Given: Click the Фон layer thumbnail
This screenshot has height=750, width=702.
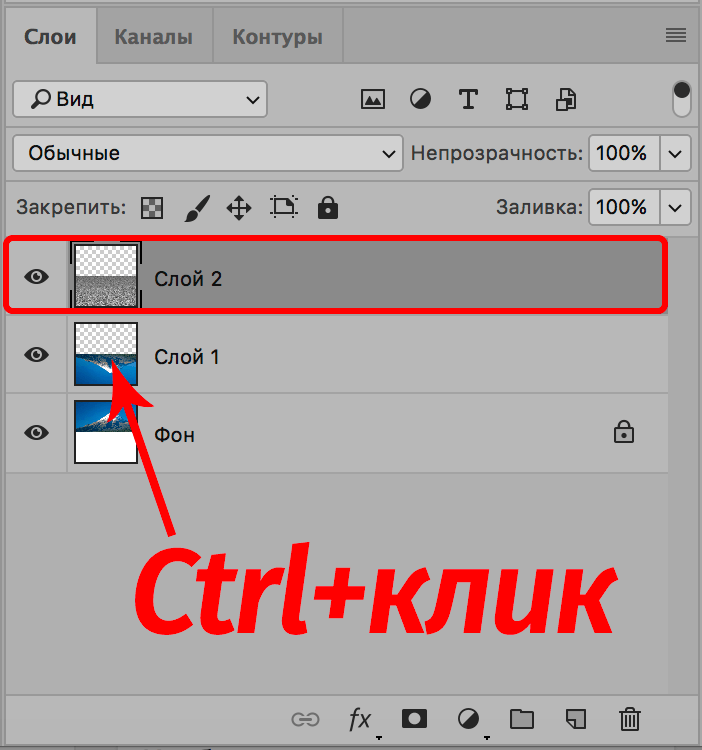Looking at the screenshot, I should (106, 432).
